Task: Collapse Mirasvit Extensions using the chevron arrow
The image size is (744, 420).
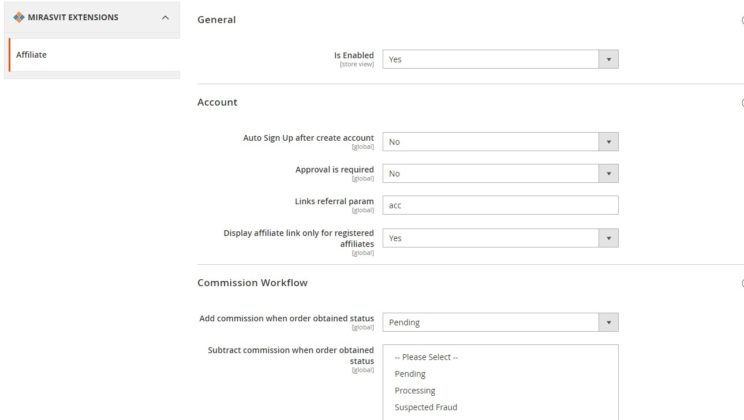Action: pyautogui.click(x=164, y=18)
